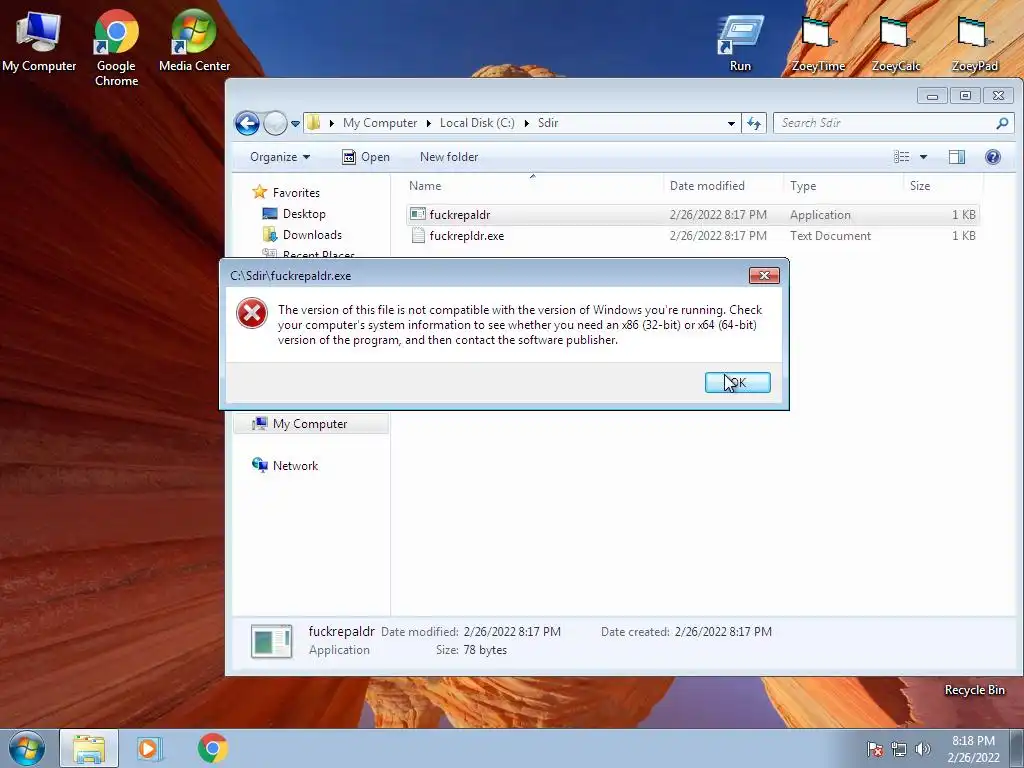Select Local Disk (C:) breadcrumb
1024x768 pixels.
coord(477,123)
